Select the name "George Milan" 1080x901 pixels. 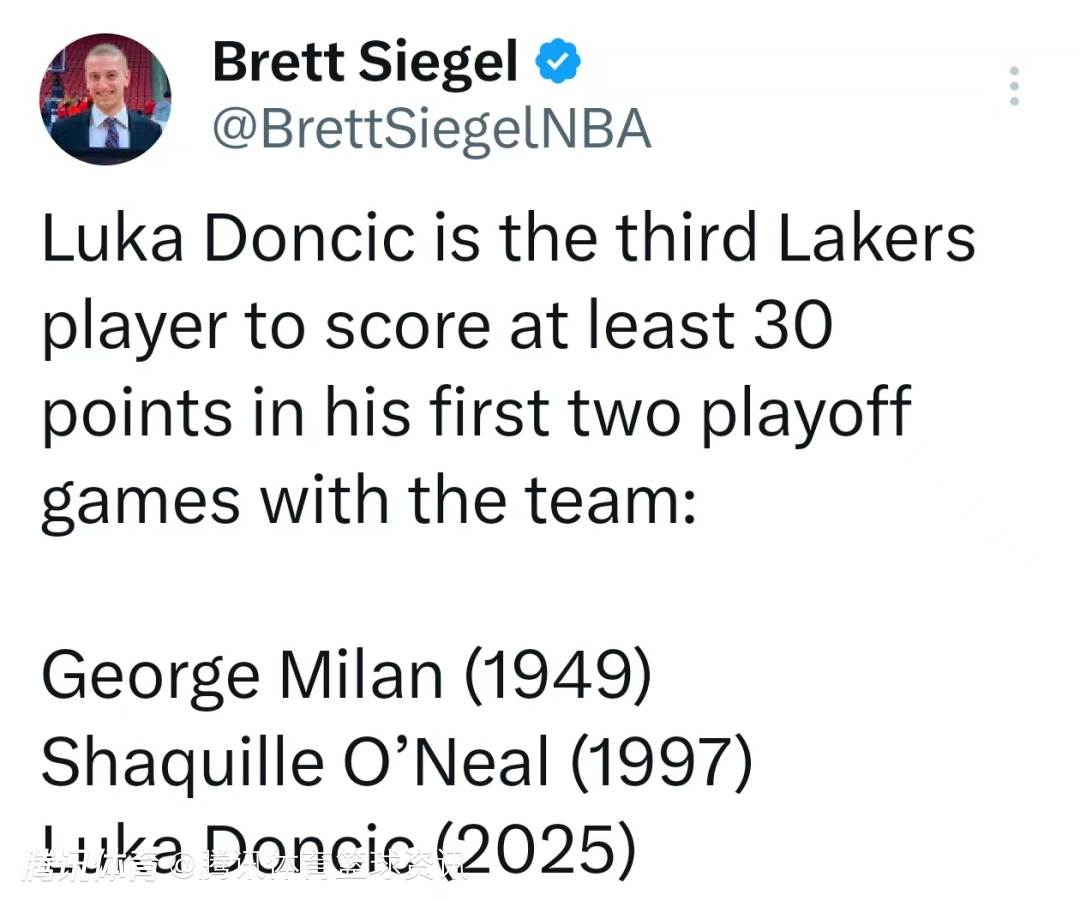click(242, 677)
